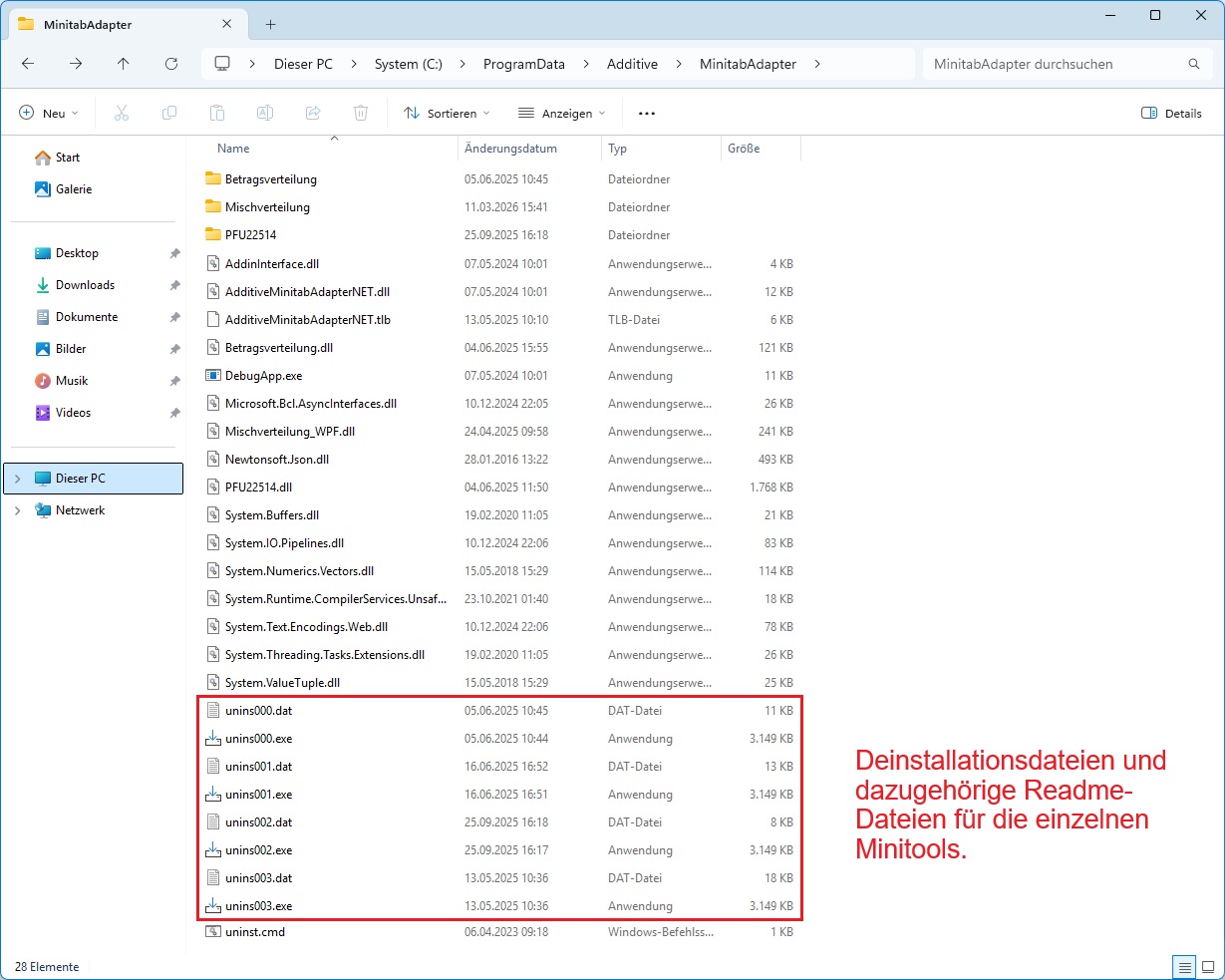Expand the Netzwerk tree node
1225x980 pixels.
(17, 510)
